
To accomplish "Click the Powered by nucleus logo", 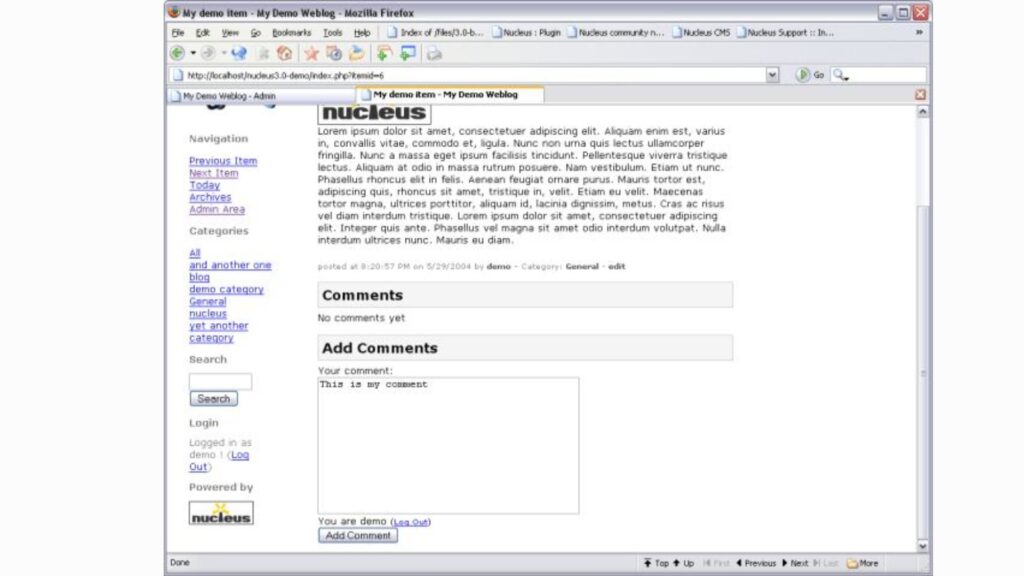I will click(x=221, y=513).
